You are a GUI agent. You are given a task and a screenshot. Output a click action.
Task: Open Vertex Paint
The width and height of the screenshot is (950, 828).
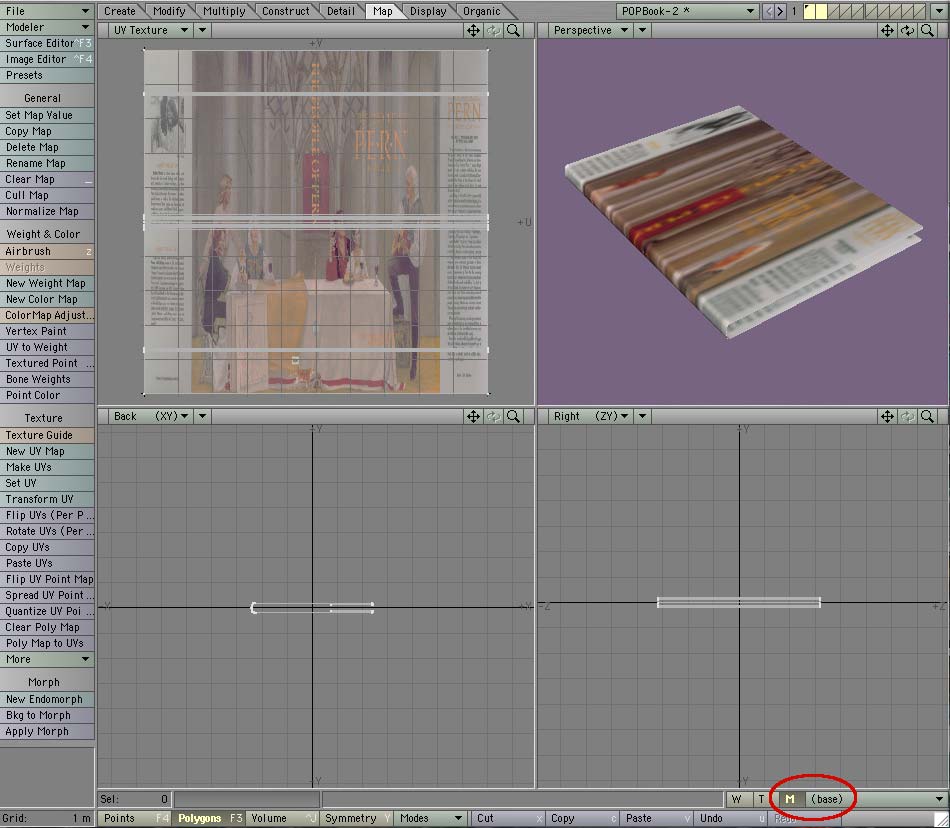click(x=47, y=331)
